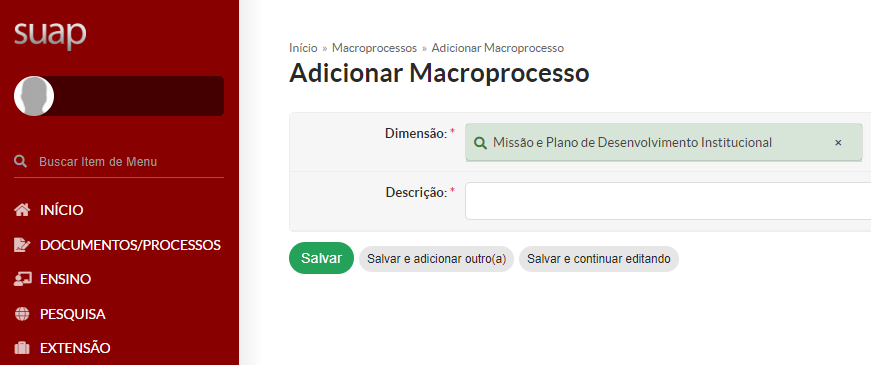Click the Documentos/Processos document icon

(x=22, y=244)
